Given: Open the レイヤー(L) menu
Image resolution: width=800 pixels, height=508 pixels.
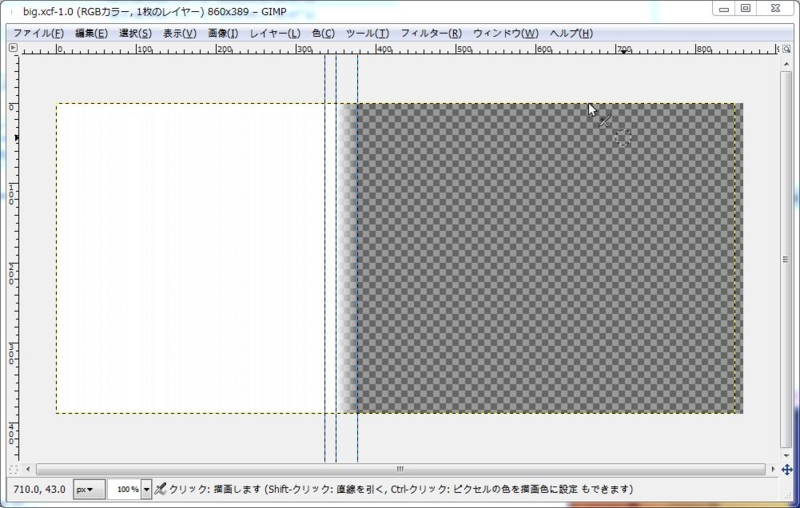Looking at the screenshot, I should click(x=275, y=34).
